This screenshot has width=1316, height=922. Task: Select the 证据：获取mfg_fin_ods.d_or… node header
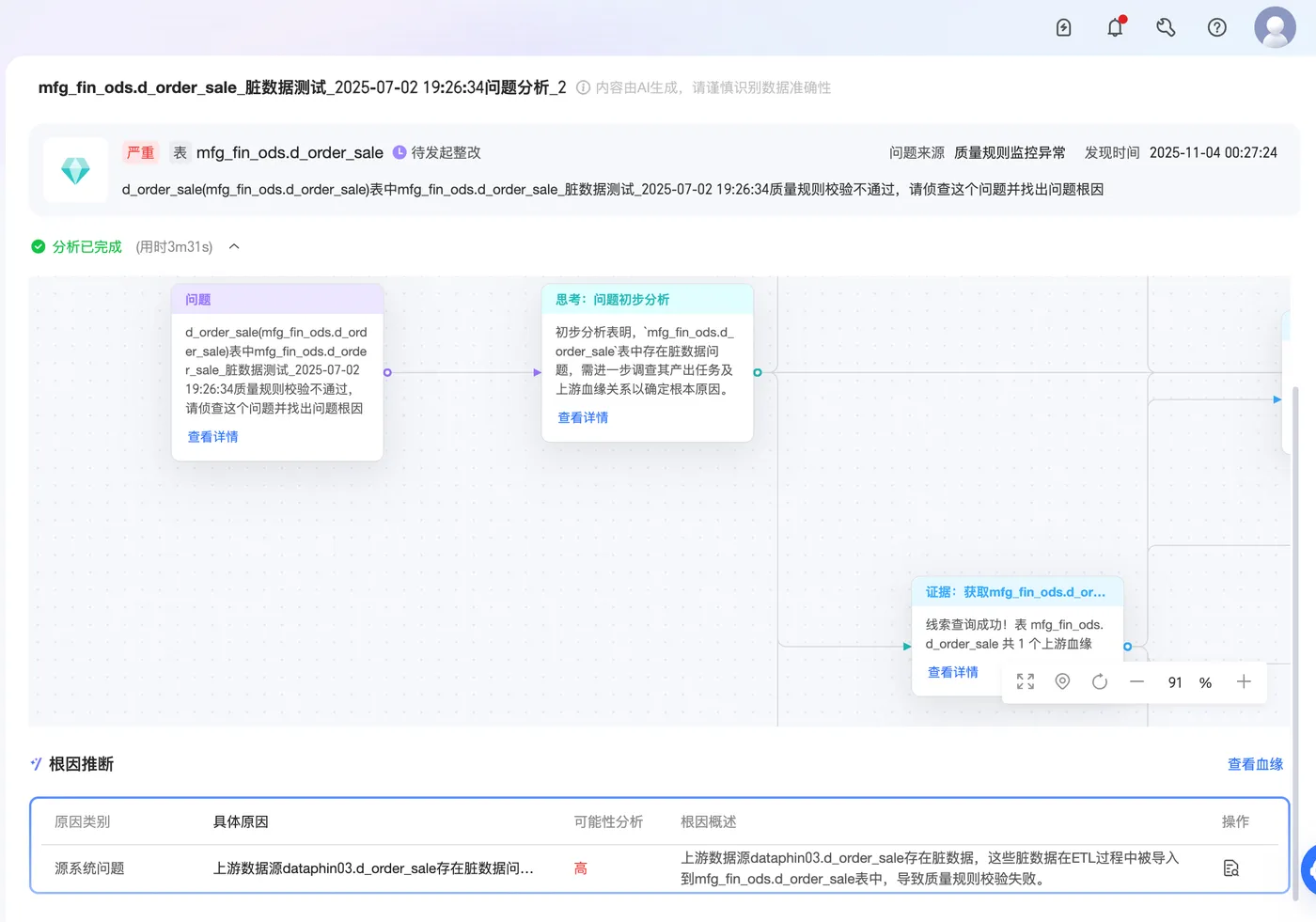point(1018,592)
